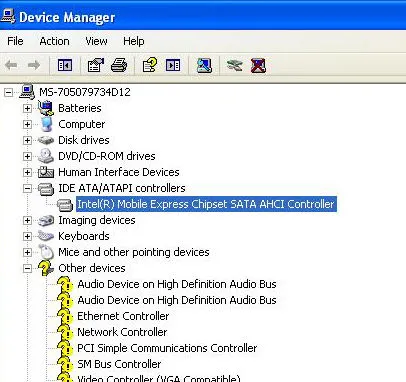The height and width of the screenshot is (382, 406).
Task: Click the Device Manager title bar icon
Action: point(8,16)
